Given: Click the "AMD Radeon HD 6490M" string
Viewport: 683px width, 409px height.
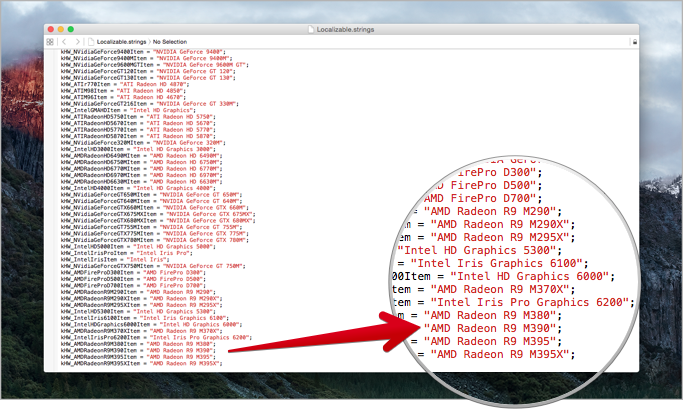Looking at the screenshot, I should click(x=184, y=156).
